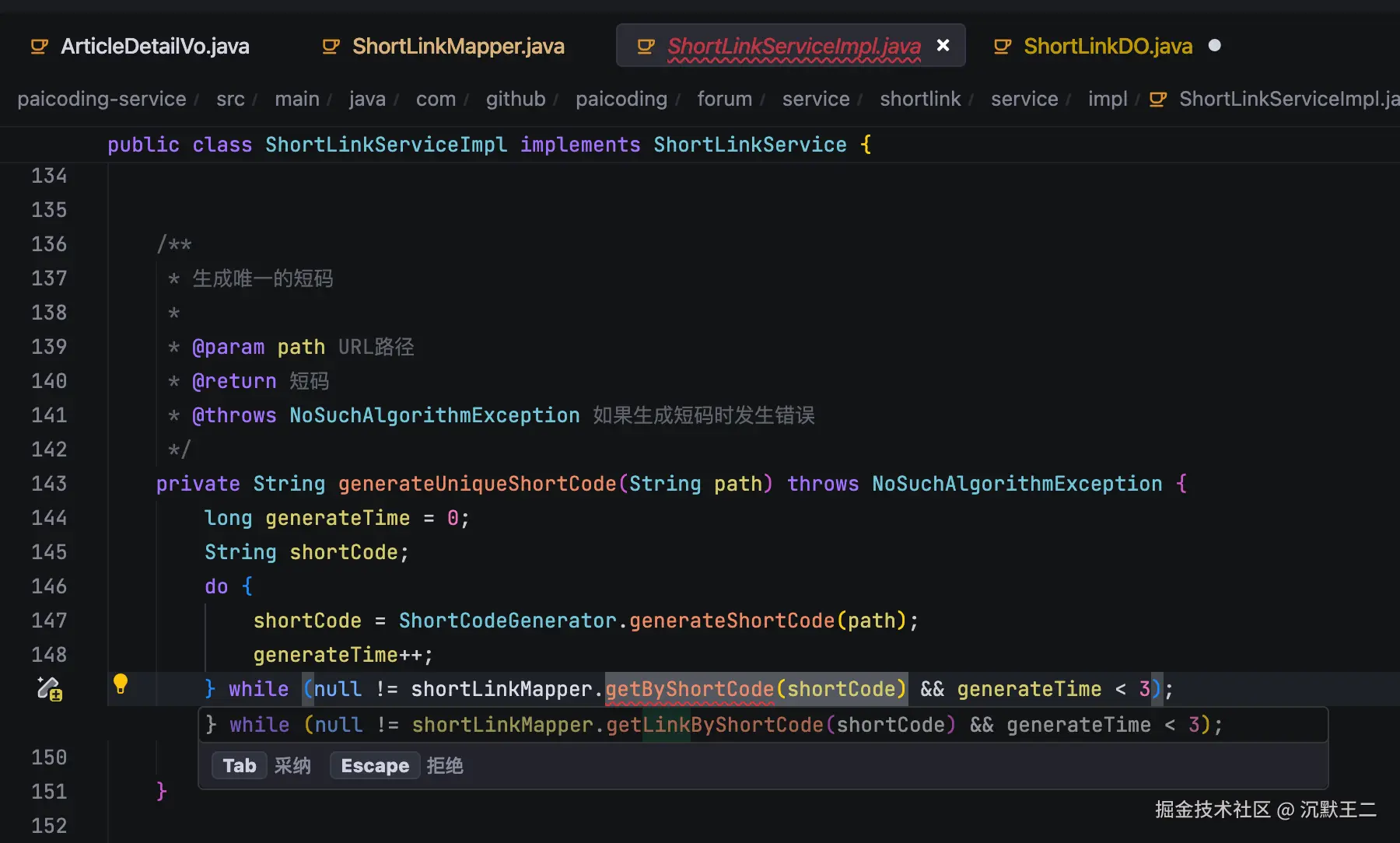Click the Java file icon on the ArticleDetailVo.java tab
The height and width of the screenshot is (843, 1400).
(39, 47)
